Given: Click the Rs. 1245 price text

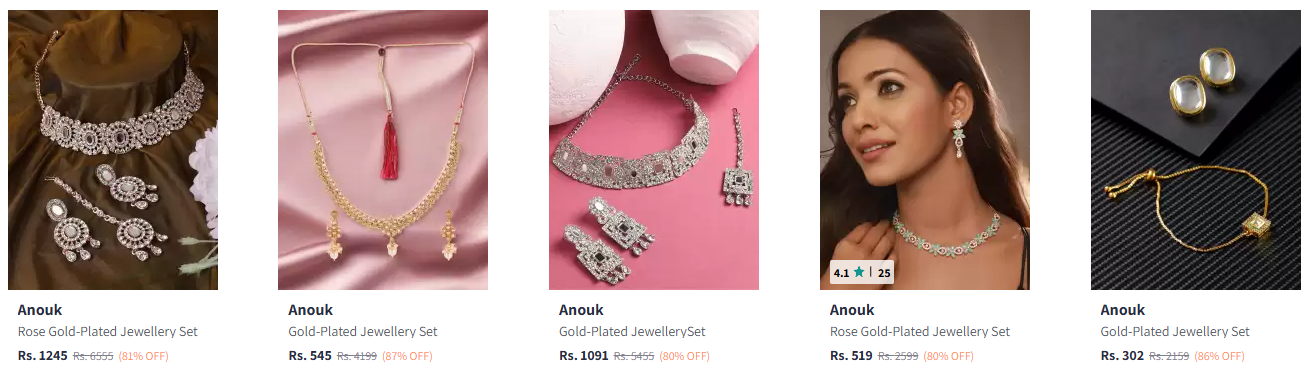Looking at the screenshot, I should pos(43,355).
